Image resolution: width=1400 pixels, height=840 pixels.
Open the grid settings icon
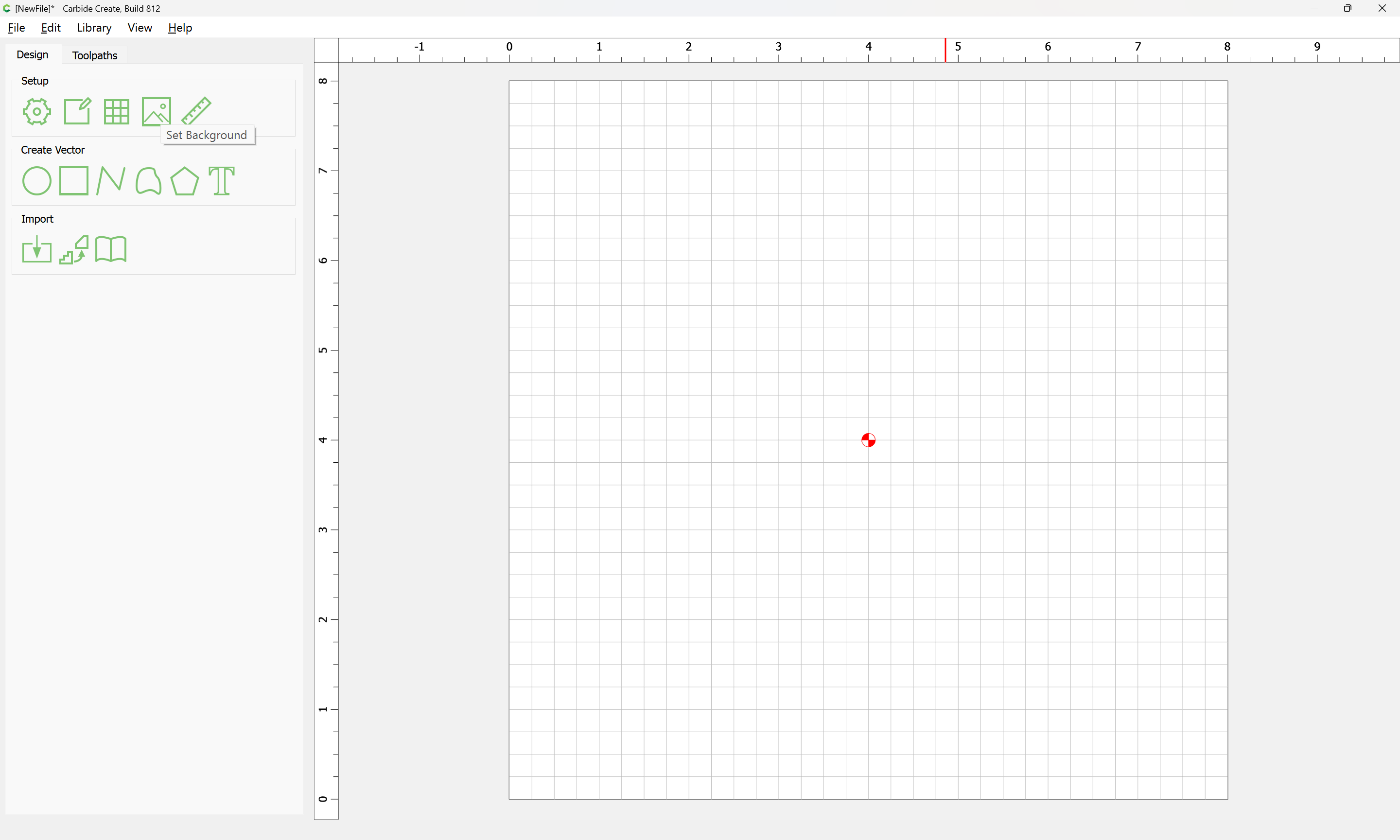(x=117, y=111)
